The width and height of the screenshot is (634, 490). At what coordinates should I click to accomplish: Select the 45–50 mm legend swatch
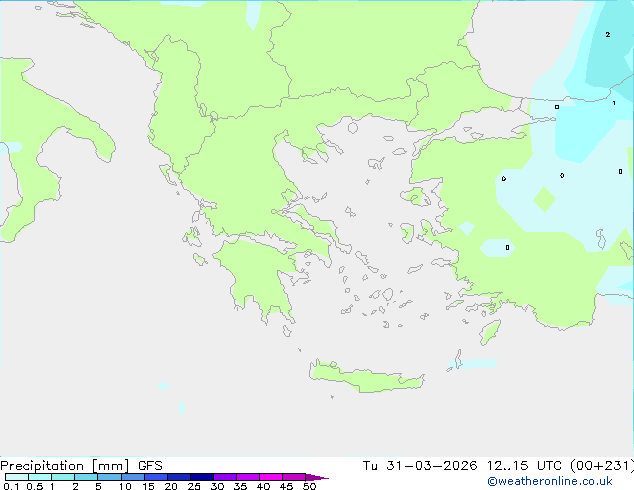[x=294, y=477]
